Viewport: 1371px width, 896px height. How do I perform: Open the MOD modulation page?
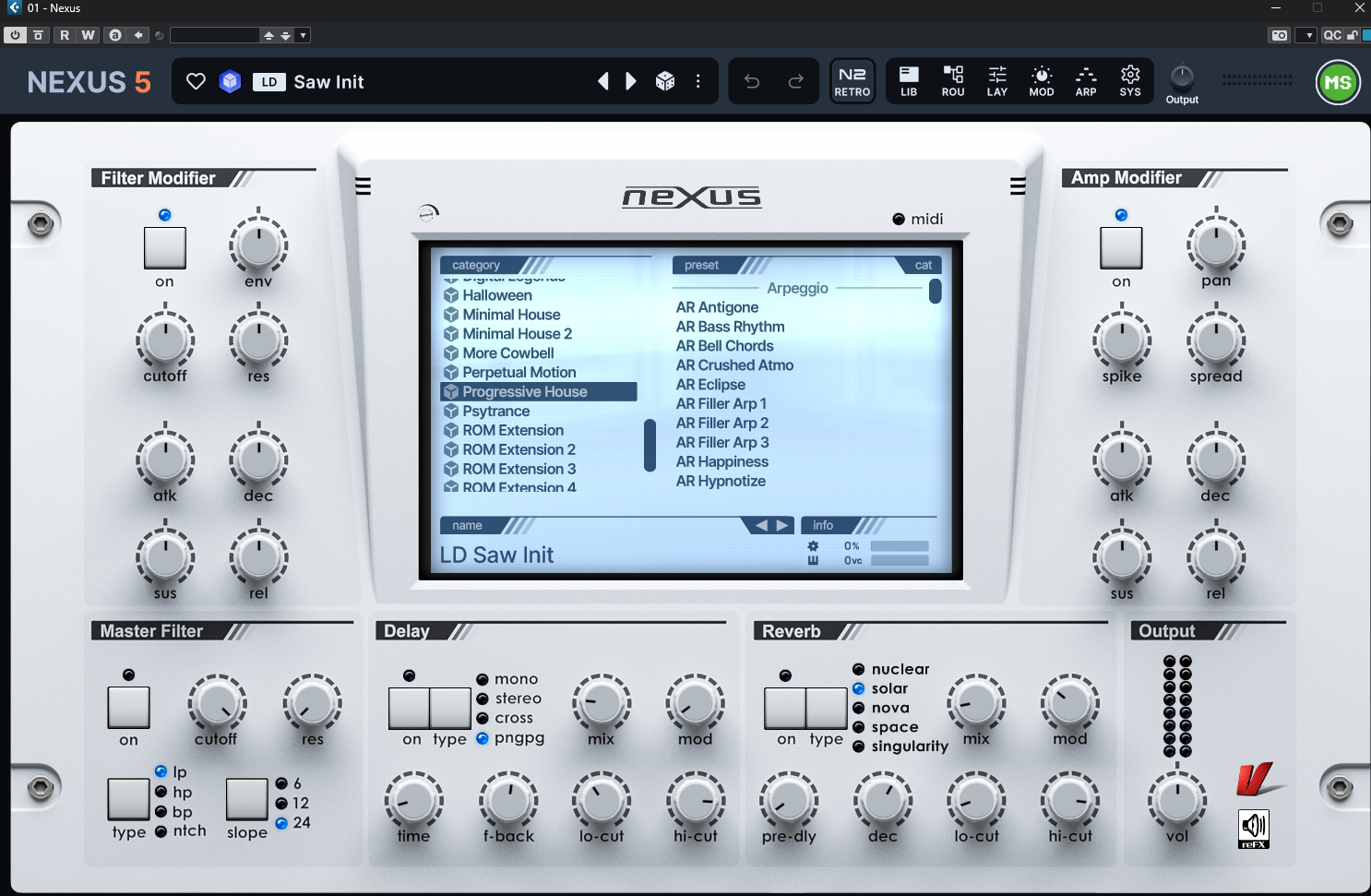[x=1042, y=81]
